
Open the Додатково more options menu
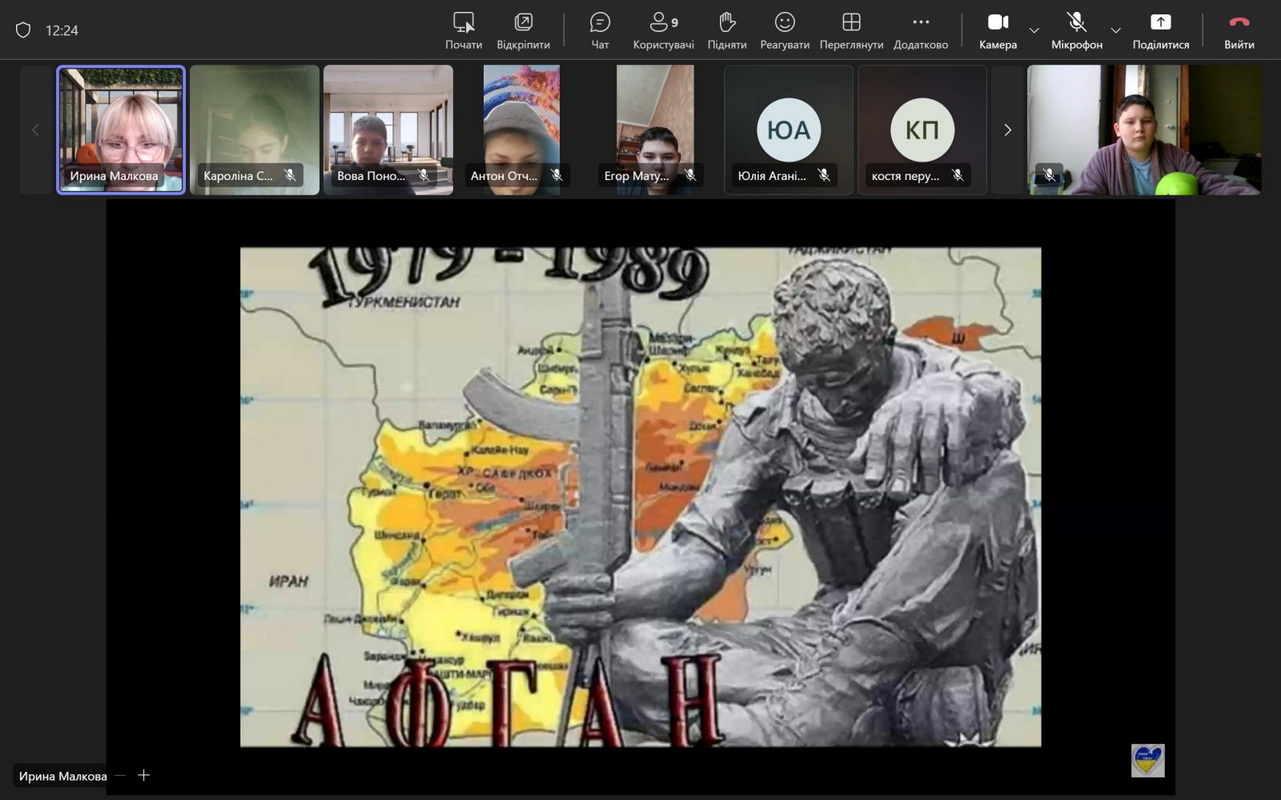click(x=920, y=30)
